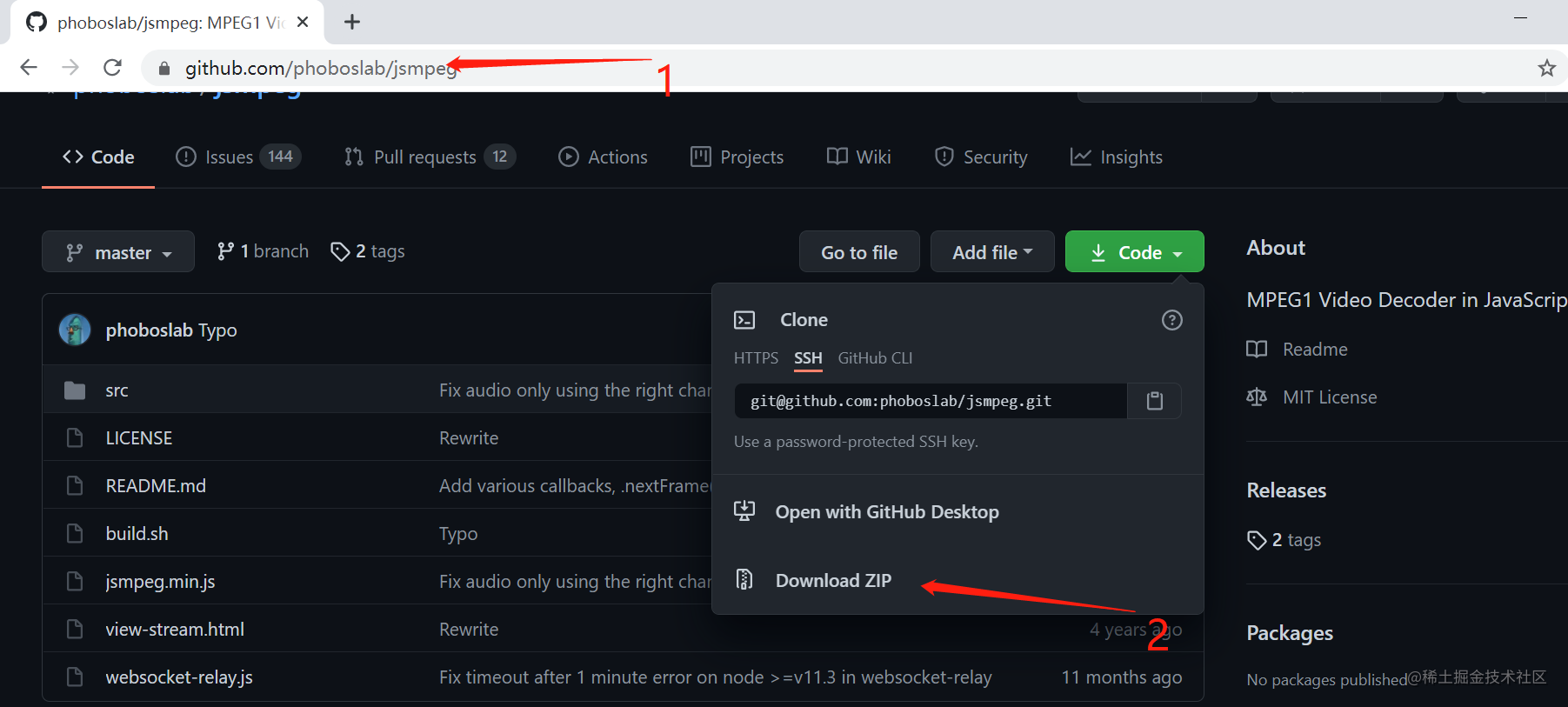
Task: Open the MIT License link
Action: 1330,397
